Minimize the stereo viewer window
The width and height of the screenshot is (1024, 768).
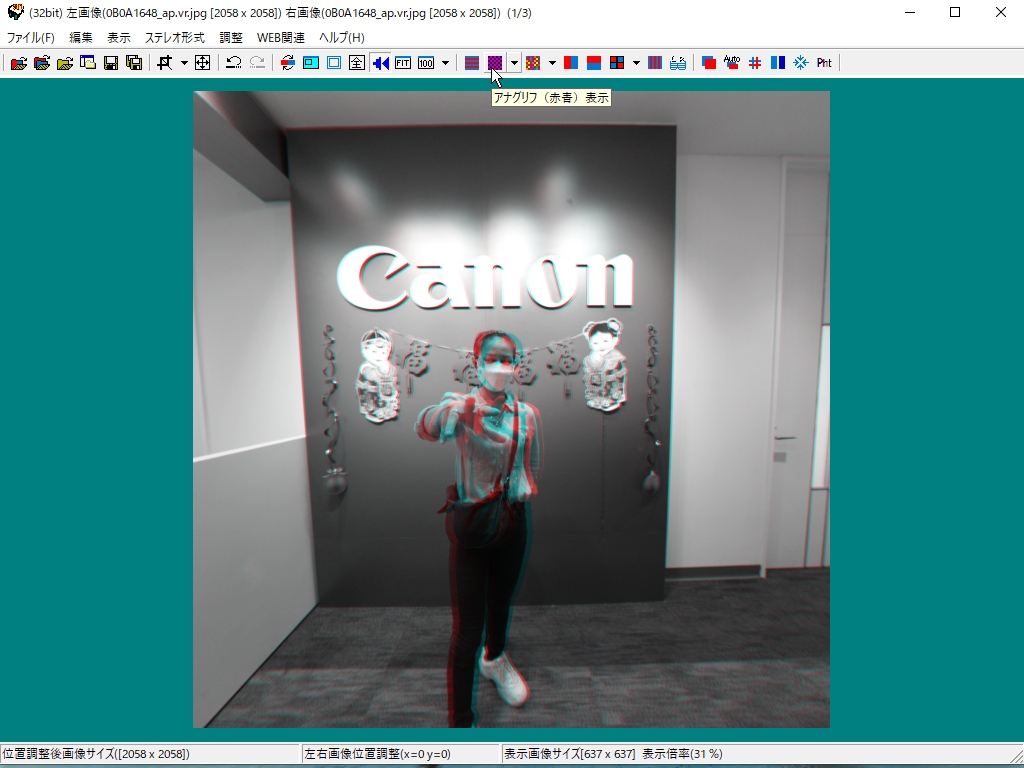[x=910, y=12]
